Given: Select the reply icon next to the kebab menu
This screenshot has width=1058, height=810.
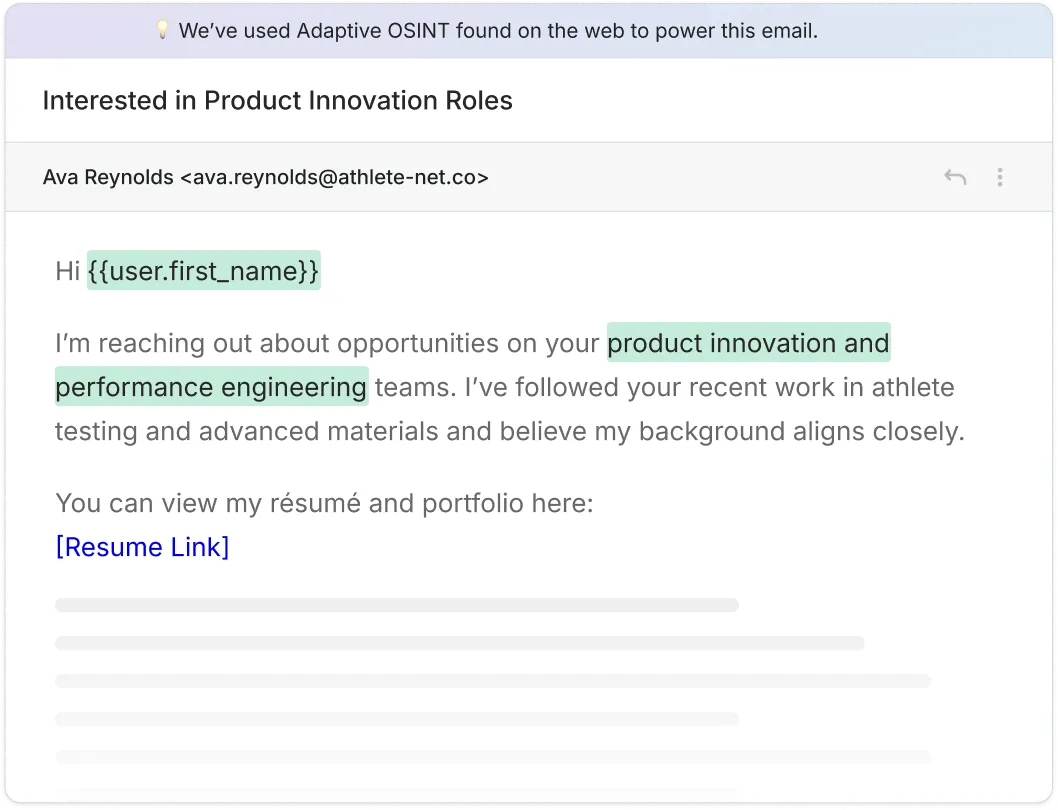Looking at the screenshot, I should [x=955, y=177].
